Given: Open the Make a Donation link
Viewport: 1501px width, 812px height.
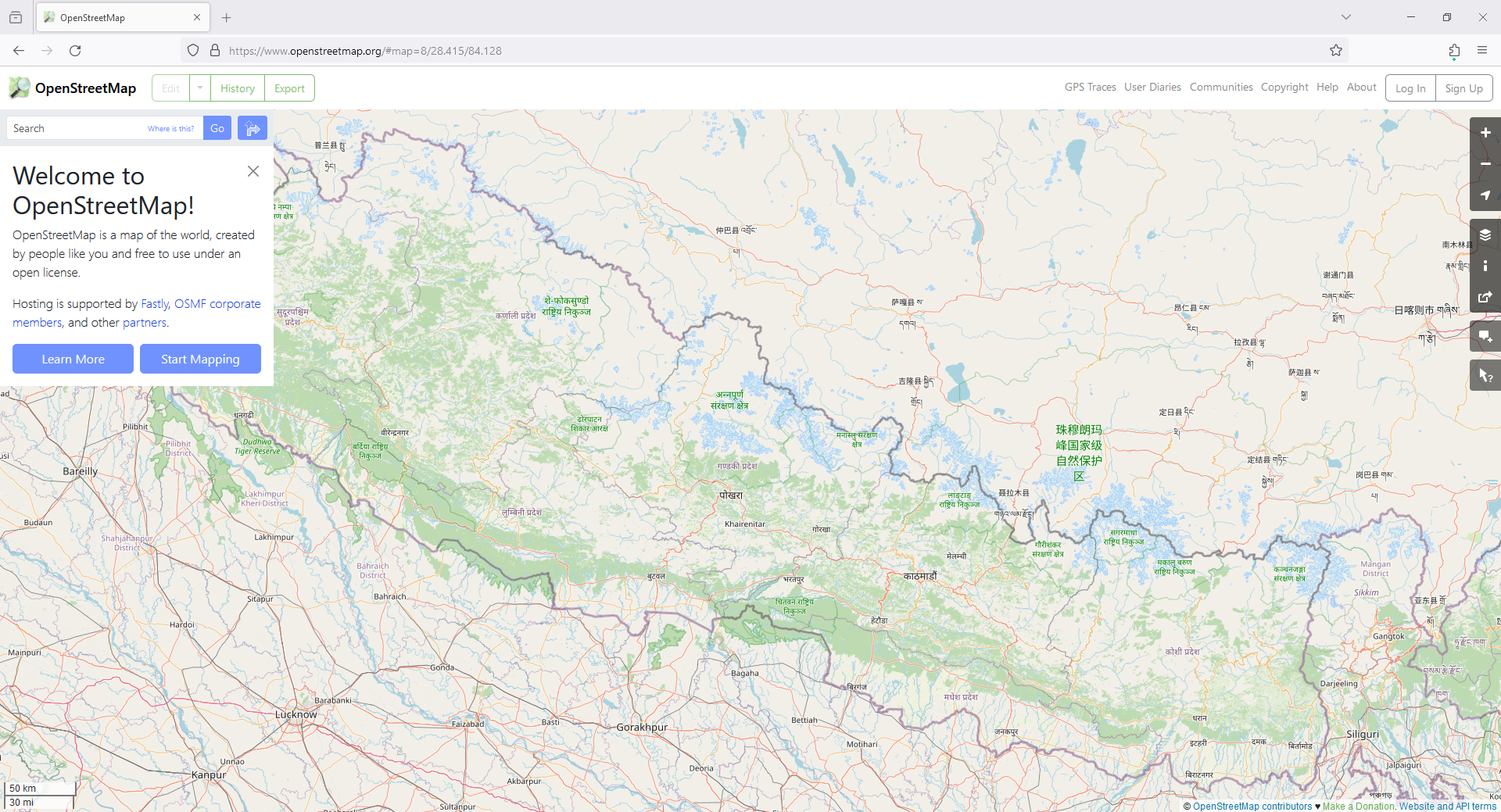Looking at the screenshot, I should 1359,807.
